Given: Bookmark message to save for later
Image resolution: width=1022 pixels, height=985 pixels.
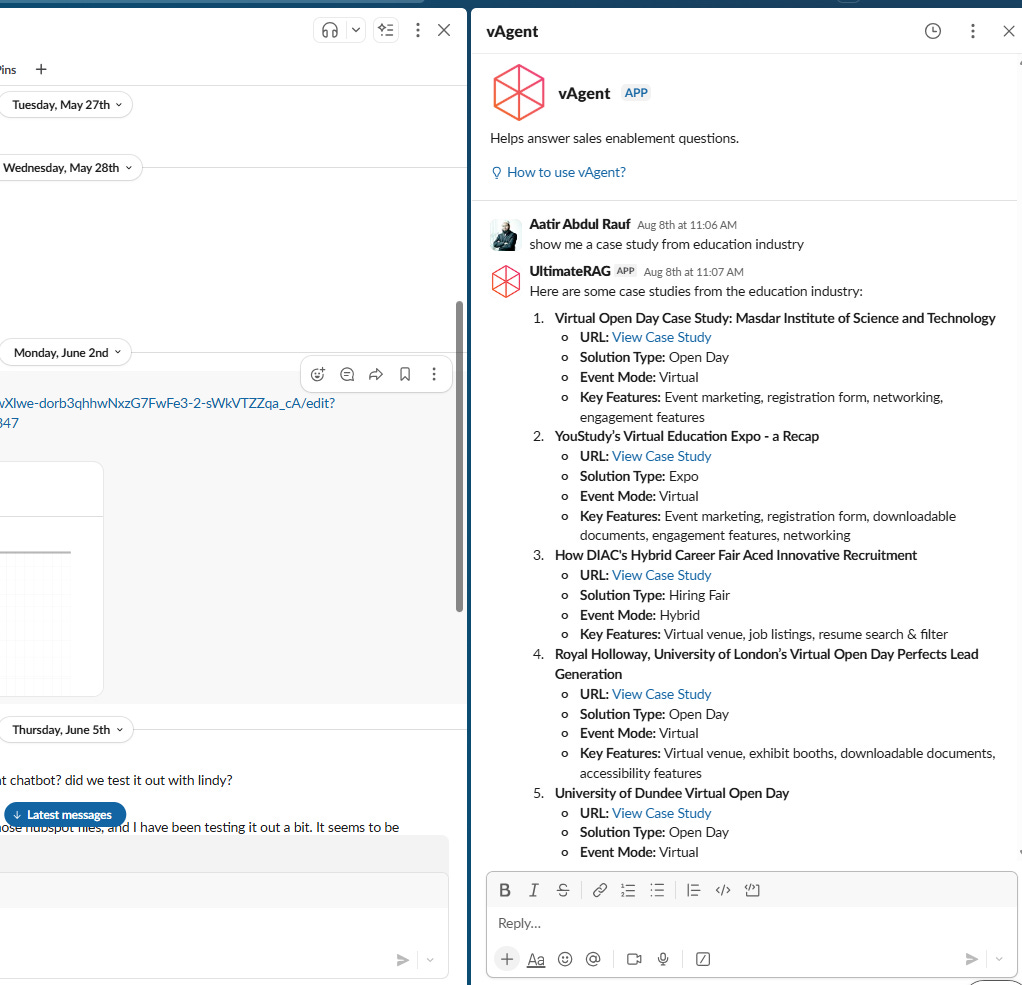Looking at the screenshot, I should pyautogui.click(x=405, y=374).
